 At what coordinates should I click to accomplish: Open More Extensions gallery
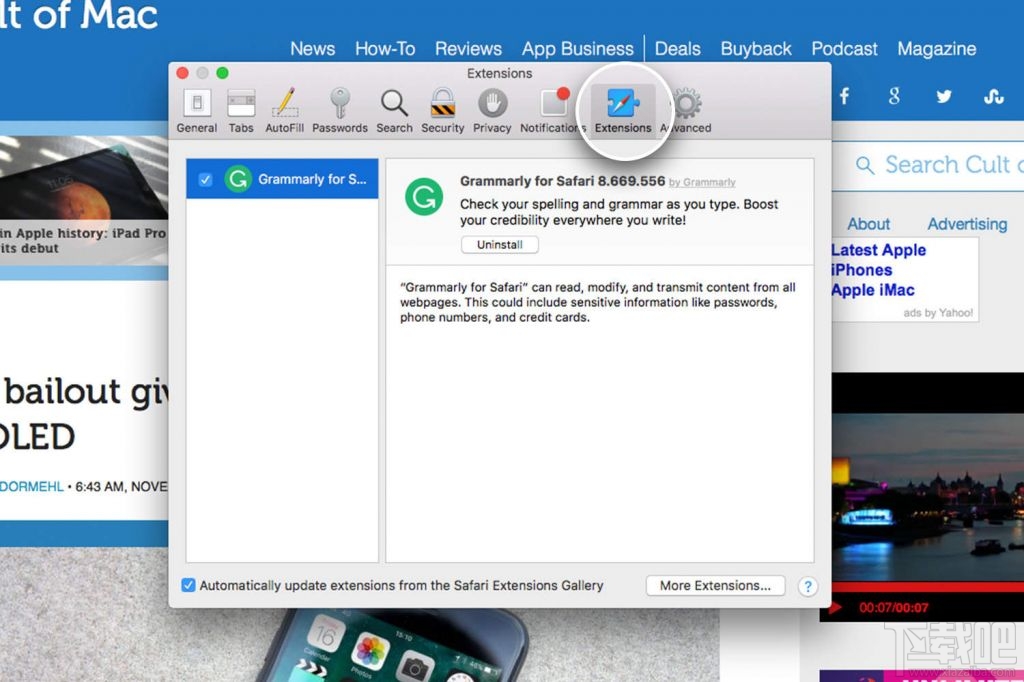coord(715,586)
